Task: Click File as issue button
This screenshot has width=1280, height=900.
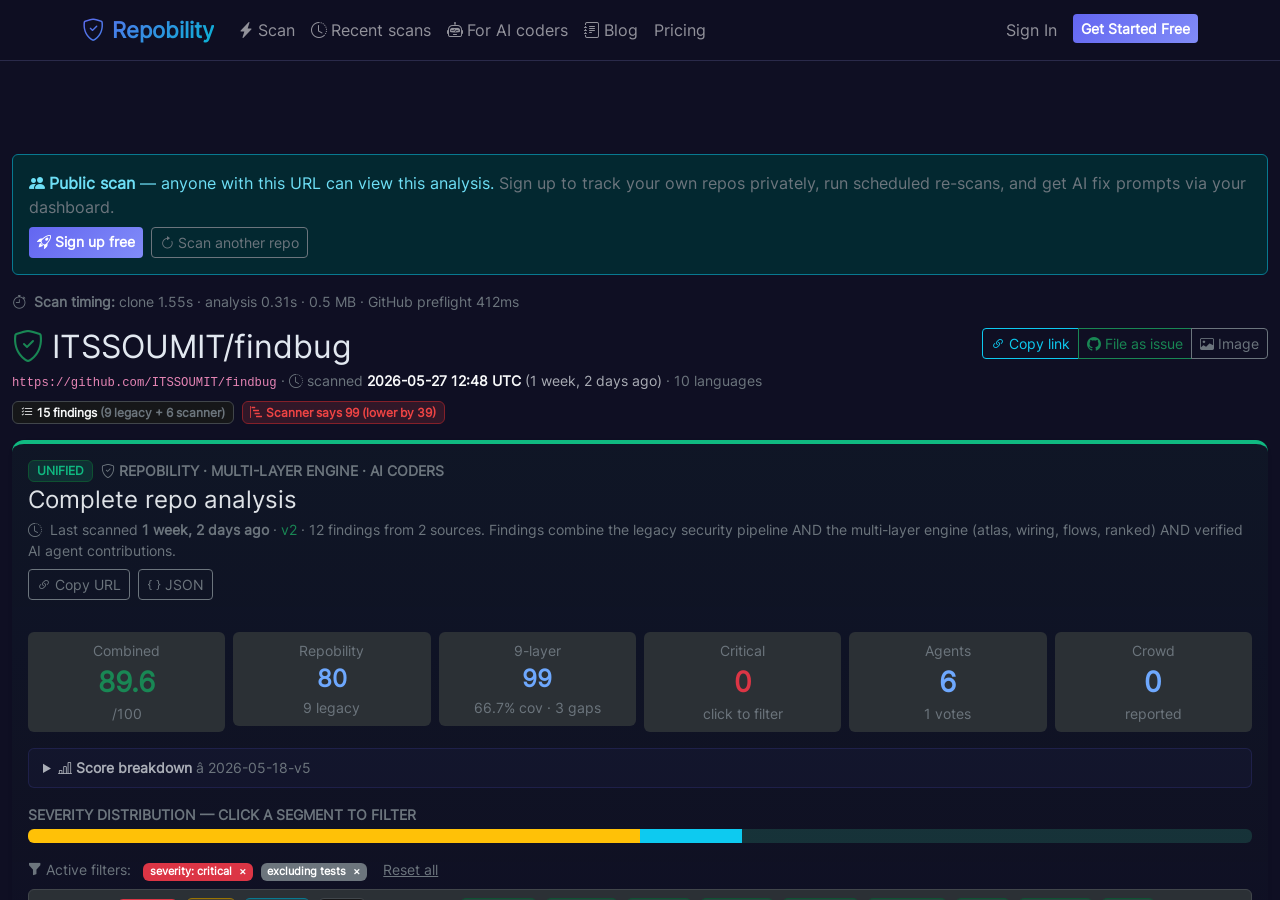Action: point(1135,343)
